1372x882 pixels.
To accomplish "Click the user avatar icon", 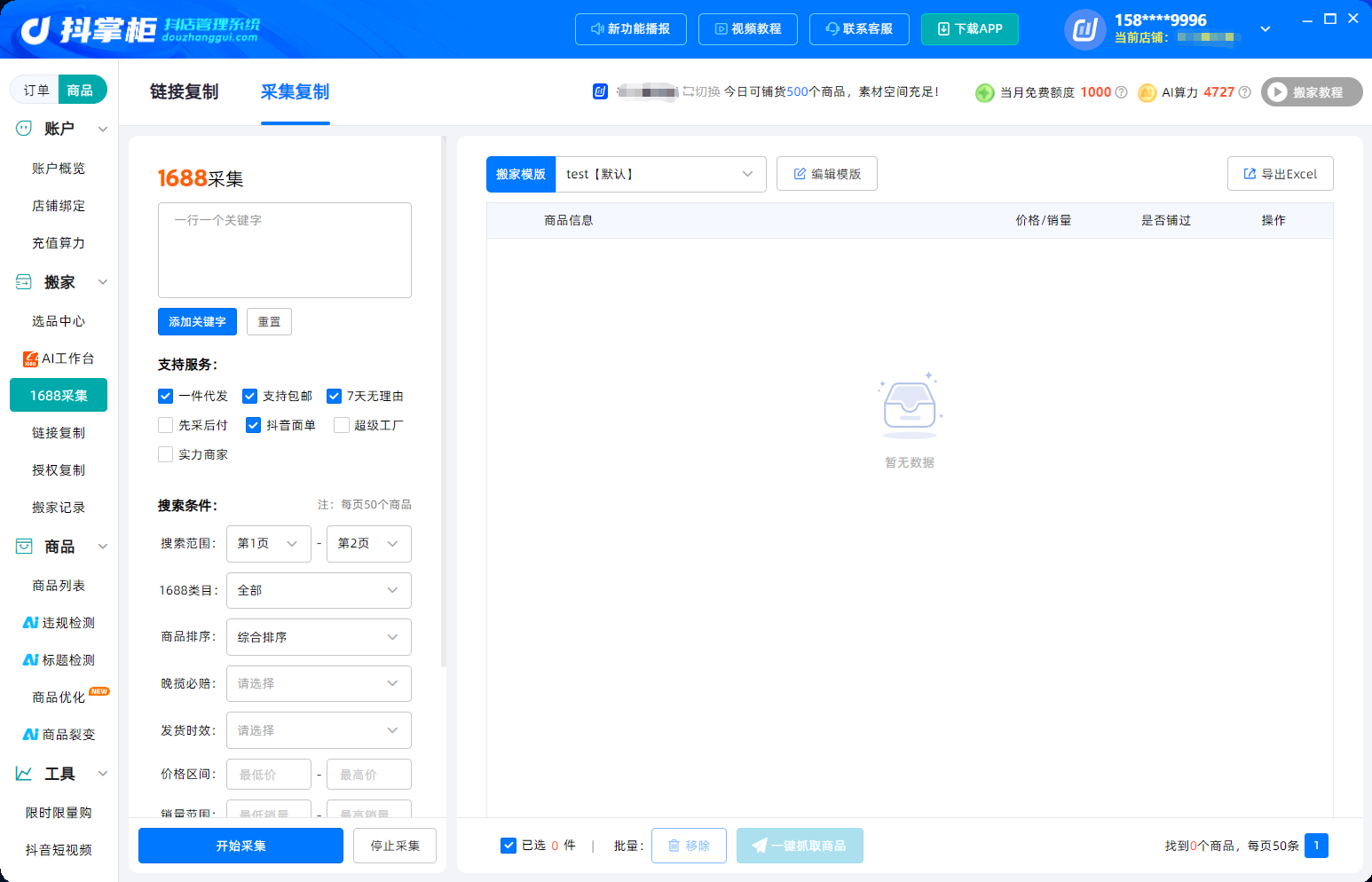I will pos(1084,29).
